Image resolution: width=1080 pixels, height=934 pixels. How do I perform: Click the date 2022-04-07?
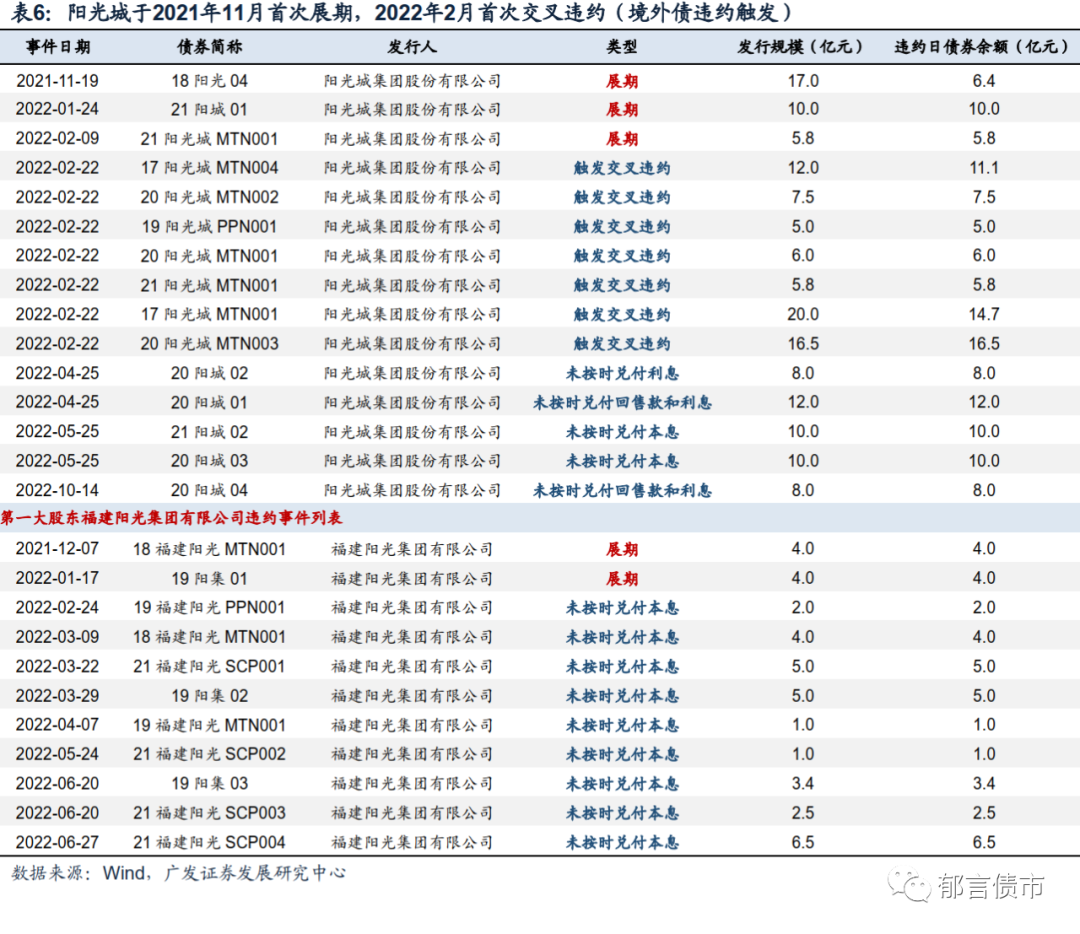(57, 725)
